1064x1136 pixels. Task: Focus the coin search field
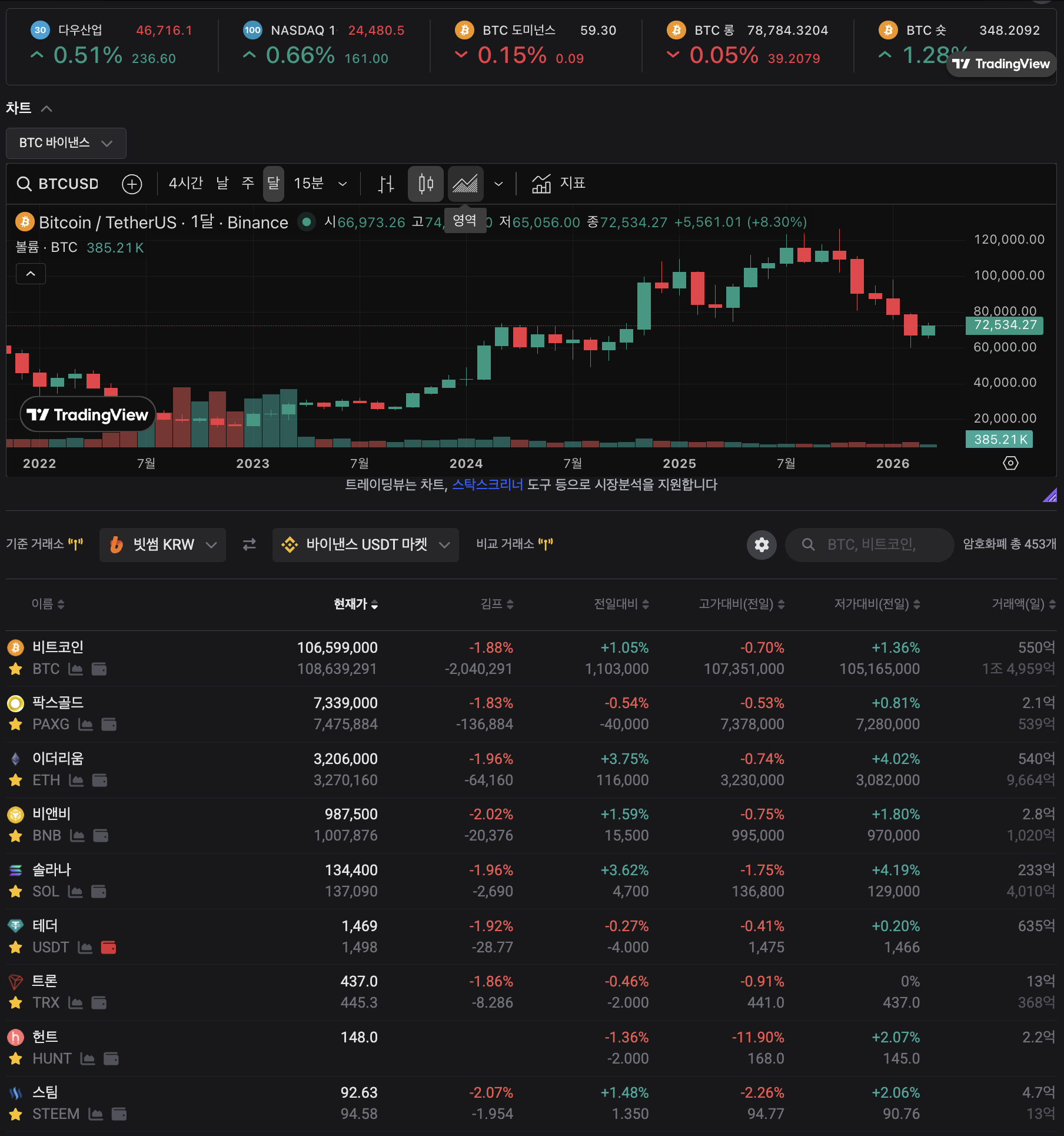point(870,544)
